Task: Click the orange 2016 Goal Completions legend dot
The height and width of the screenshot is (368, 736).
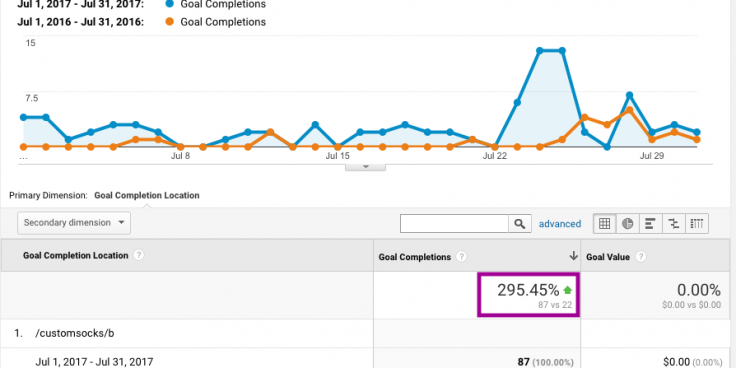Action: pyautogui.click(x=170, y=22)
